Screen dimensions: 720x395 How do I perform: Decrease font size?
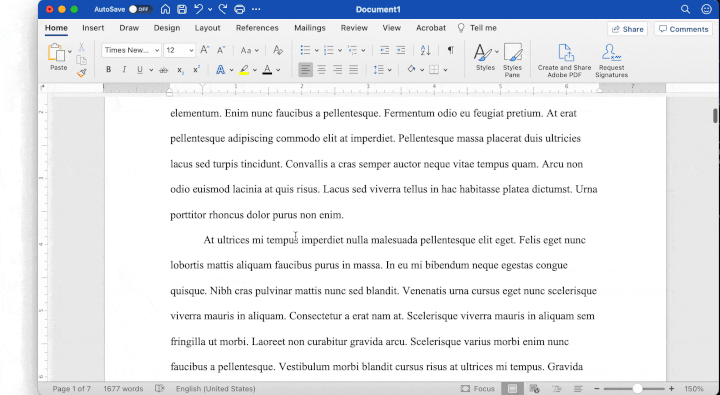tap(221, 50)
